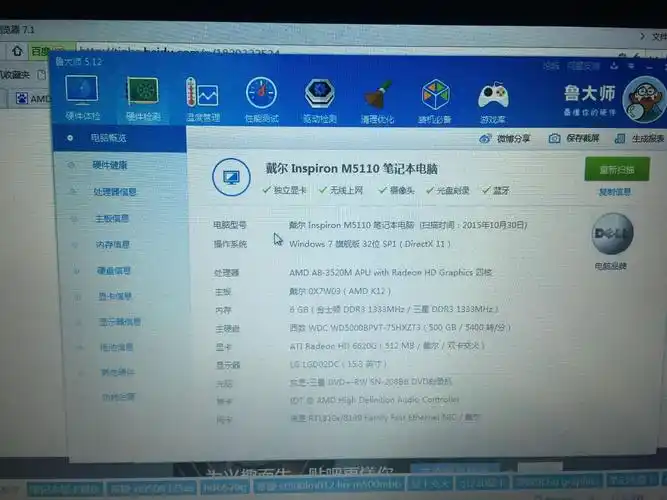Image resolution: width=667 pixels, height=500 pixels.
Task: Open the 鲁大师 title bar dropdown menu icon
Action: point(631,66)
